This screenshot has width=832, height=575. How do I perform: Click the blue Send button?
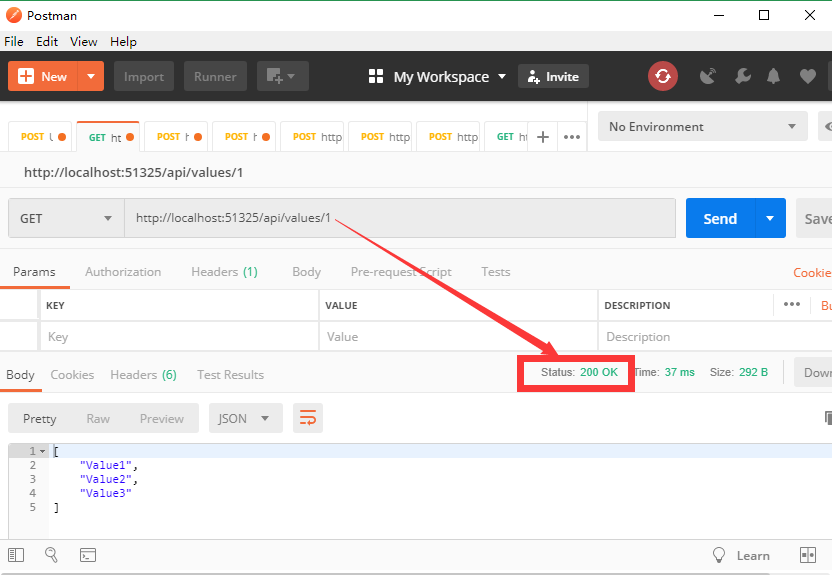[720, 218]
